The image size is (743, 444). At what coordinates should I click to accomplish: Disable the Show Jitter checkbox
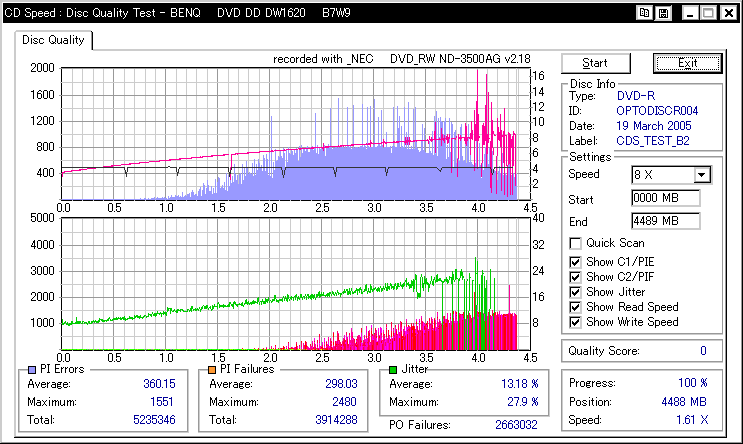575,292
